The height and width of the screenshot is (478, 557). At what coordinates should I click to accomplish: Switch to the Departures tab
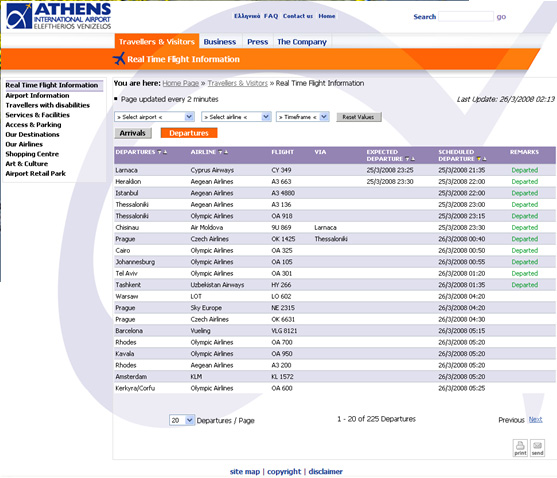189,133
